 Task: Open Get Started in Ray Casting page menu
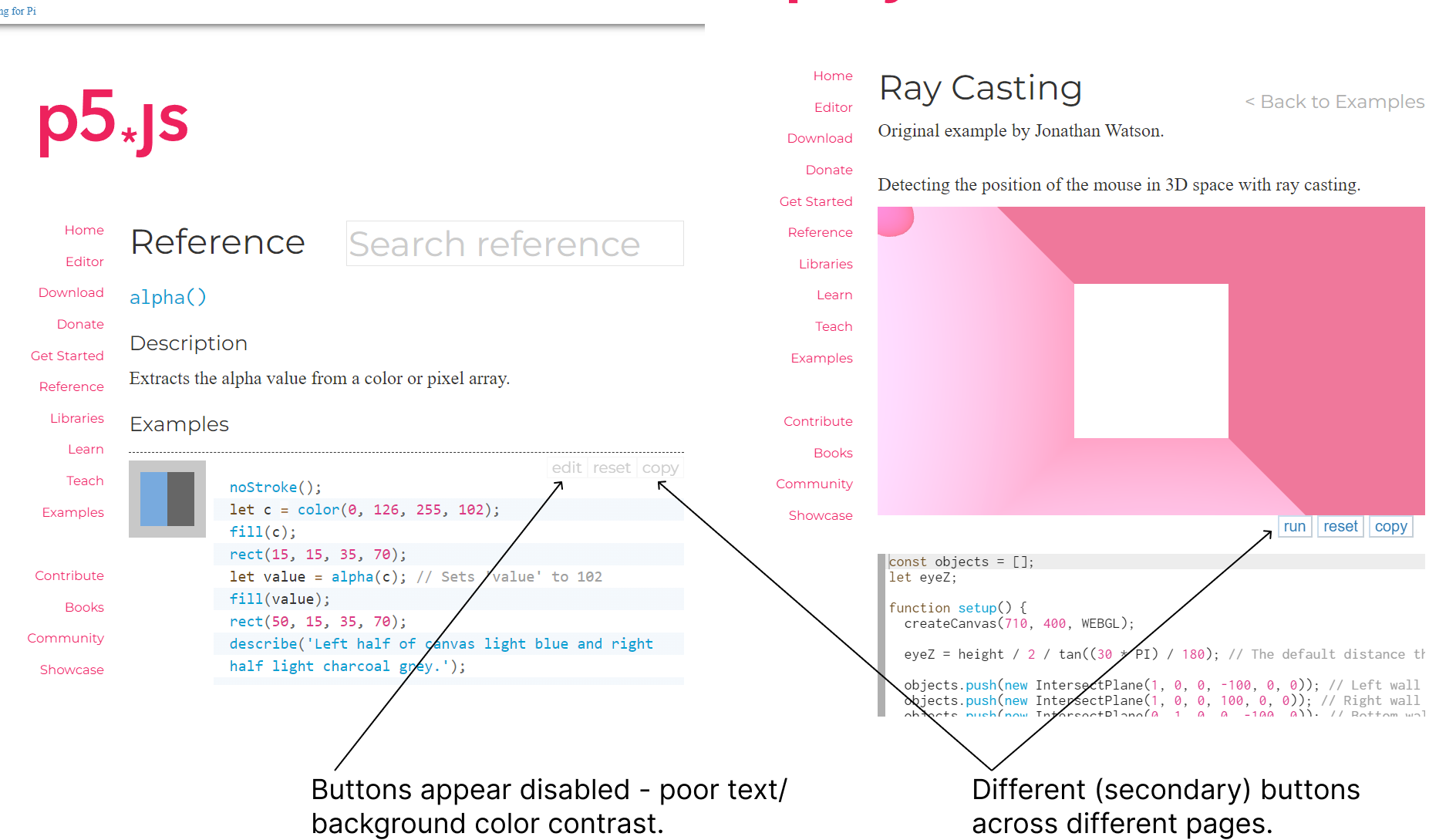pyautogui.click(x=816, y=201)
